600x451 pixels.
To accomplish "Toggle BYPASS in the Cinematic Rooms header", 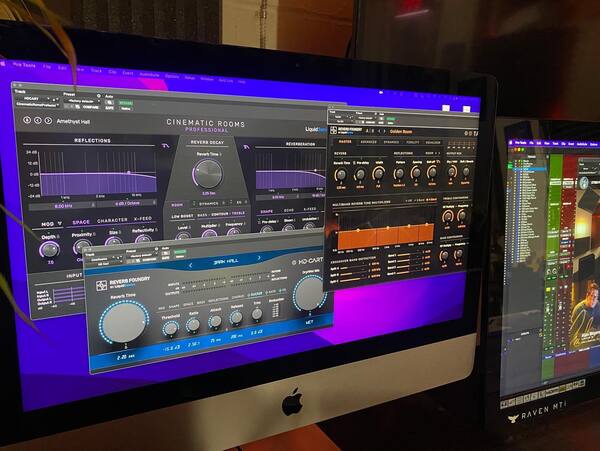I will point(126,103).
